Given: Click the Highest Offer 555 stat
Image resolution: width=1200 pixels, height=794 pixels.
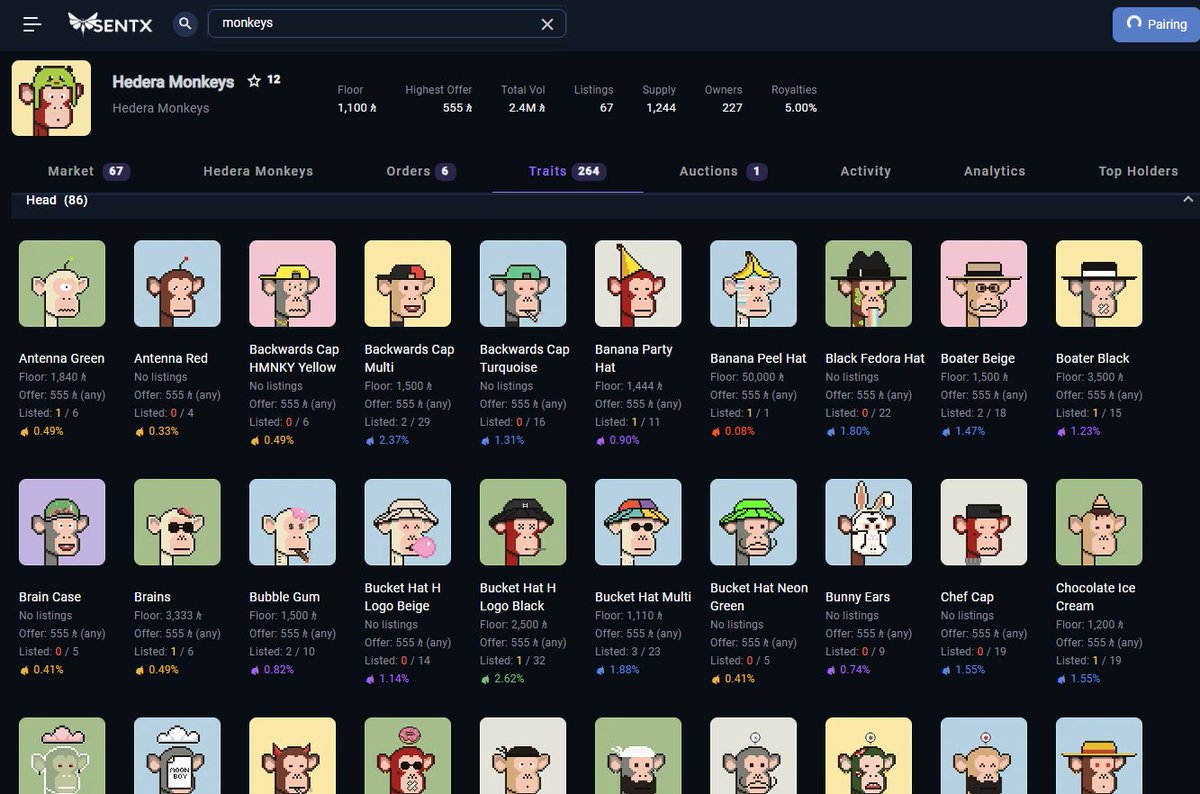Looking at the screenshot, I should [x=439, y=98].
